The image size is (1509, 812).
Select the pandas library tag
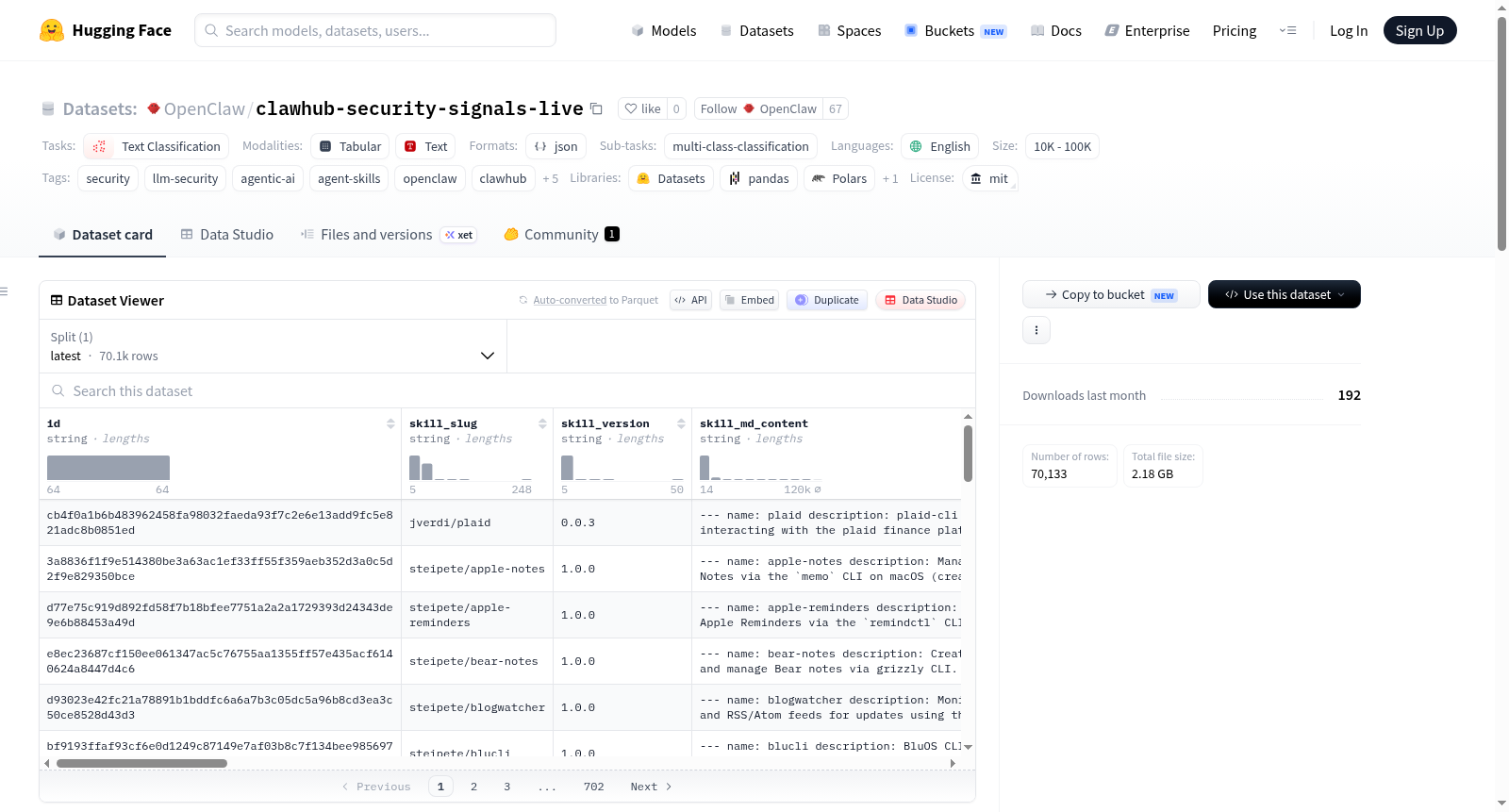[x=759, y=178]
